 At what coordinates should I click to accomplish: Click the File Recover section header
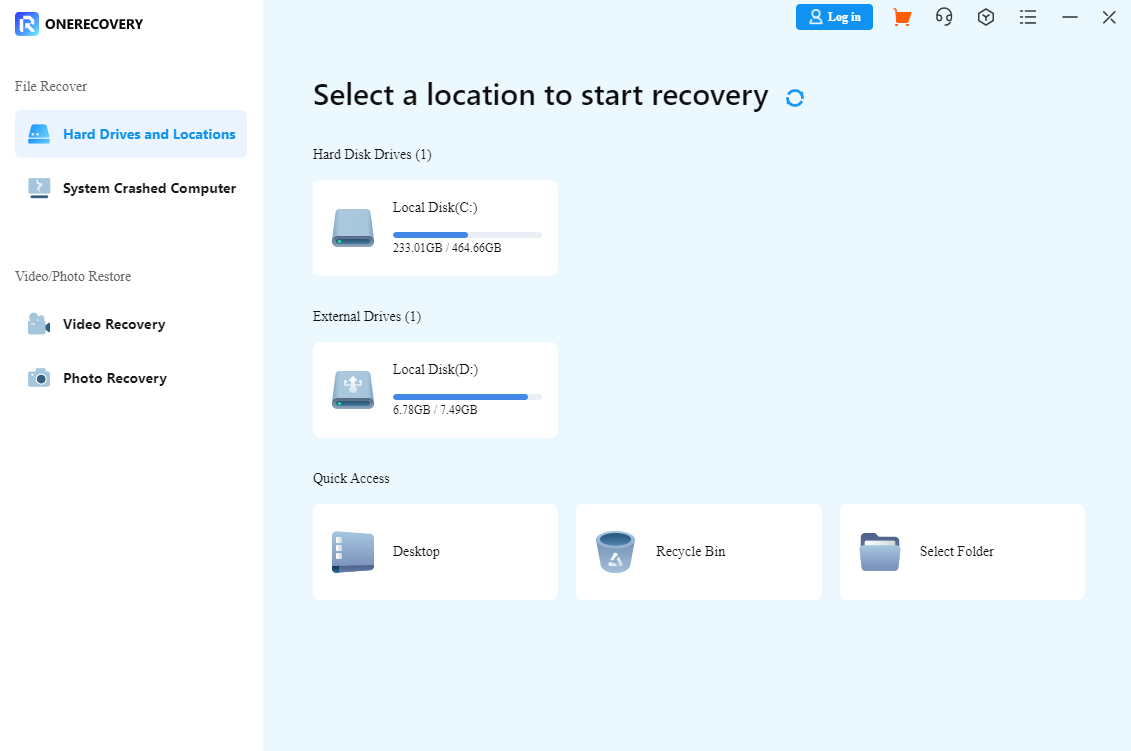[x=50, y=86]
